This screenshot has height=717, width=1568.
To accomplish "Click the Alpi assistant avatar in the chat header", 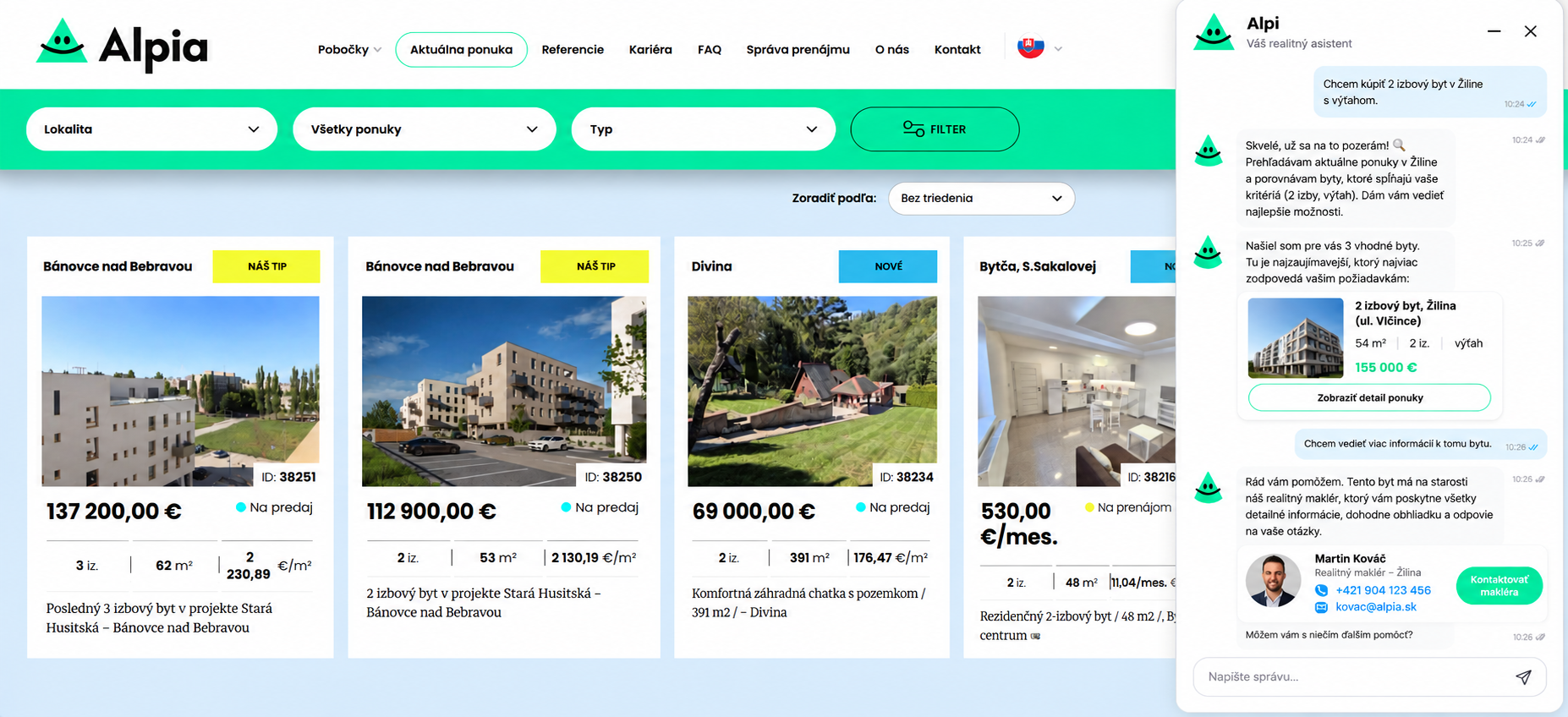I will [x=1214, y=32].
